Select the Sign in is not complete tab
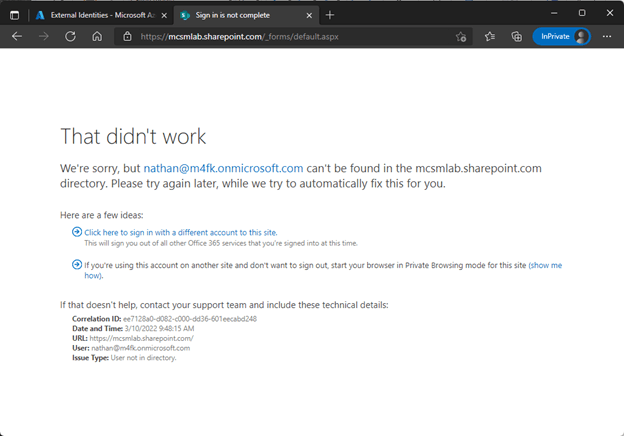The height and width of the screenshot is (436, 624). (246, 15)
